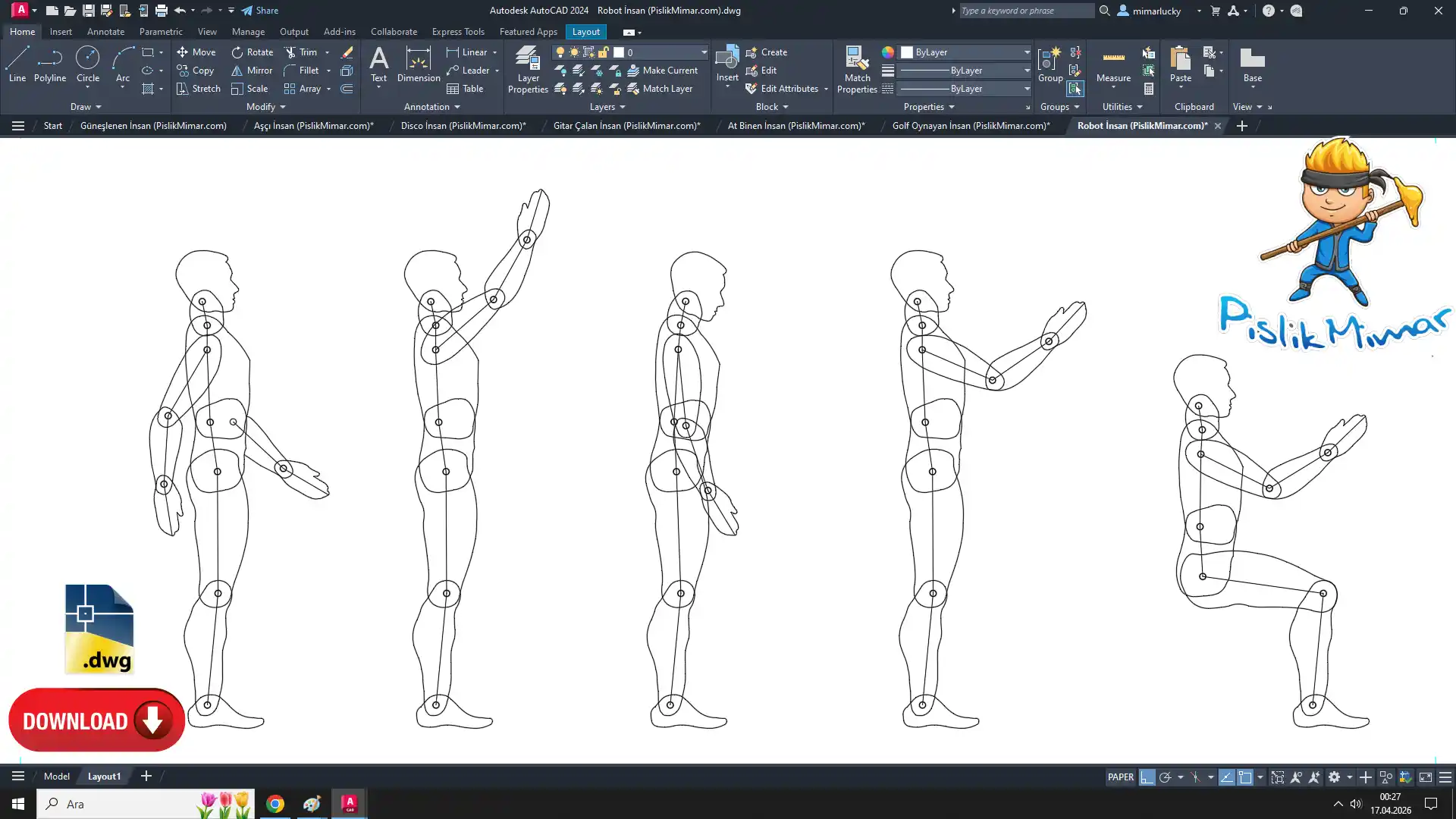Viewport: 1456px width, 819px height.
Task: Click the Insert block icon
Action: (726, 59)
